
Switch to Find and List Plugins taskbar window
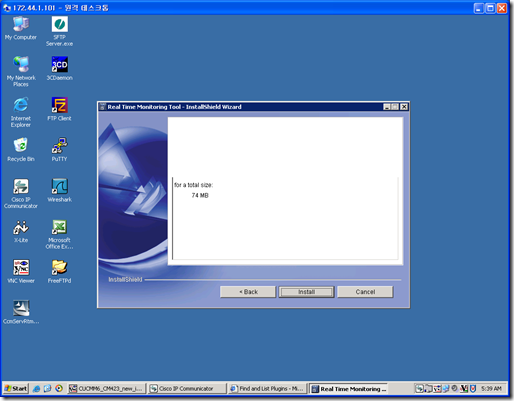coord(268,389)
